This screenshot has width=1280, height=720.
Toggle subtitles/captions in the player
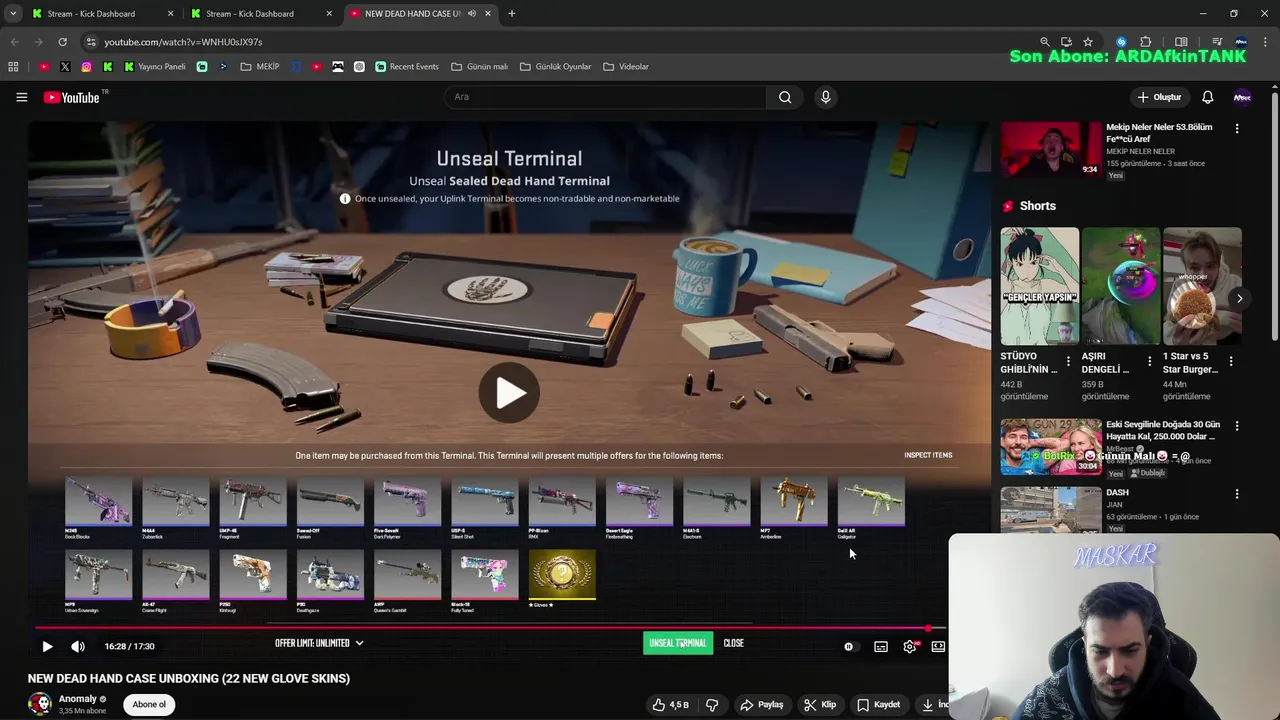(881, 646)
